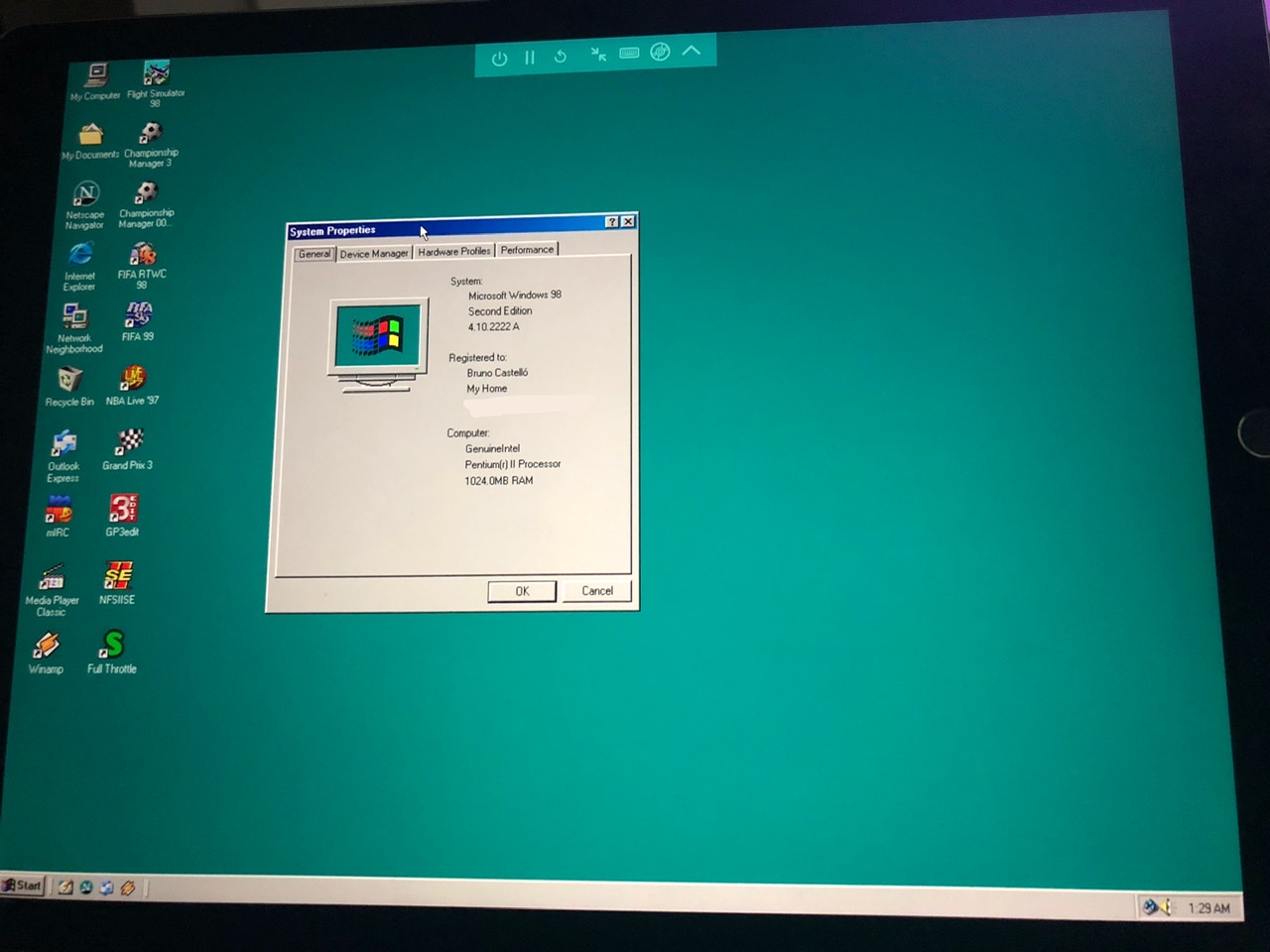
Task: Click the restart icon in VM toolbar
Action: click(x=561, y=57)
